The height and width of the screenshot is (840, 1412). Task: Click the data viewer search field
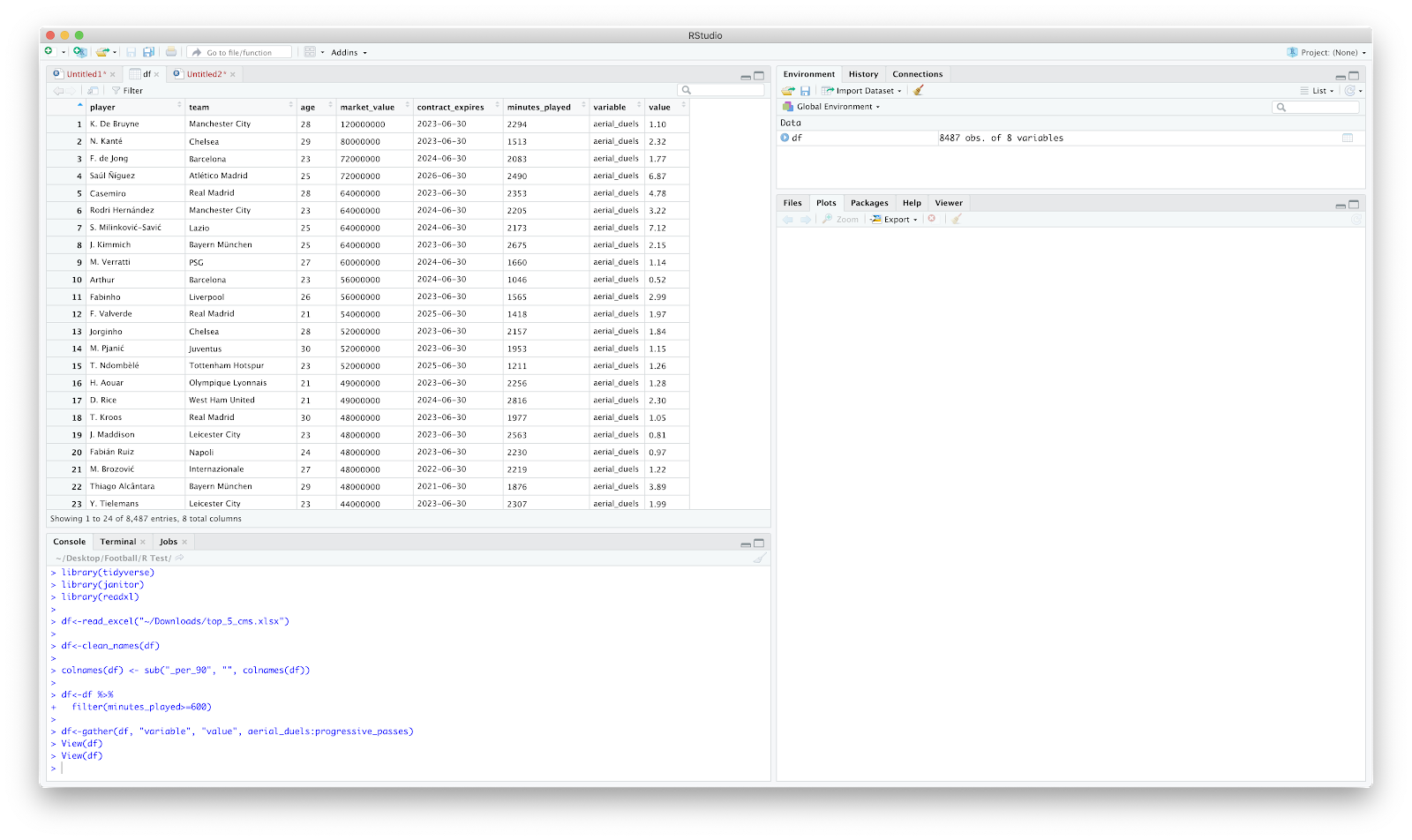(721, 90)
